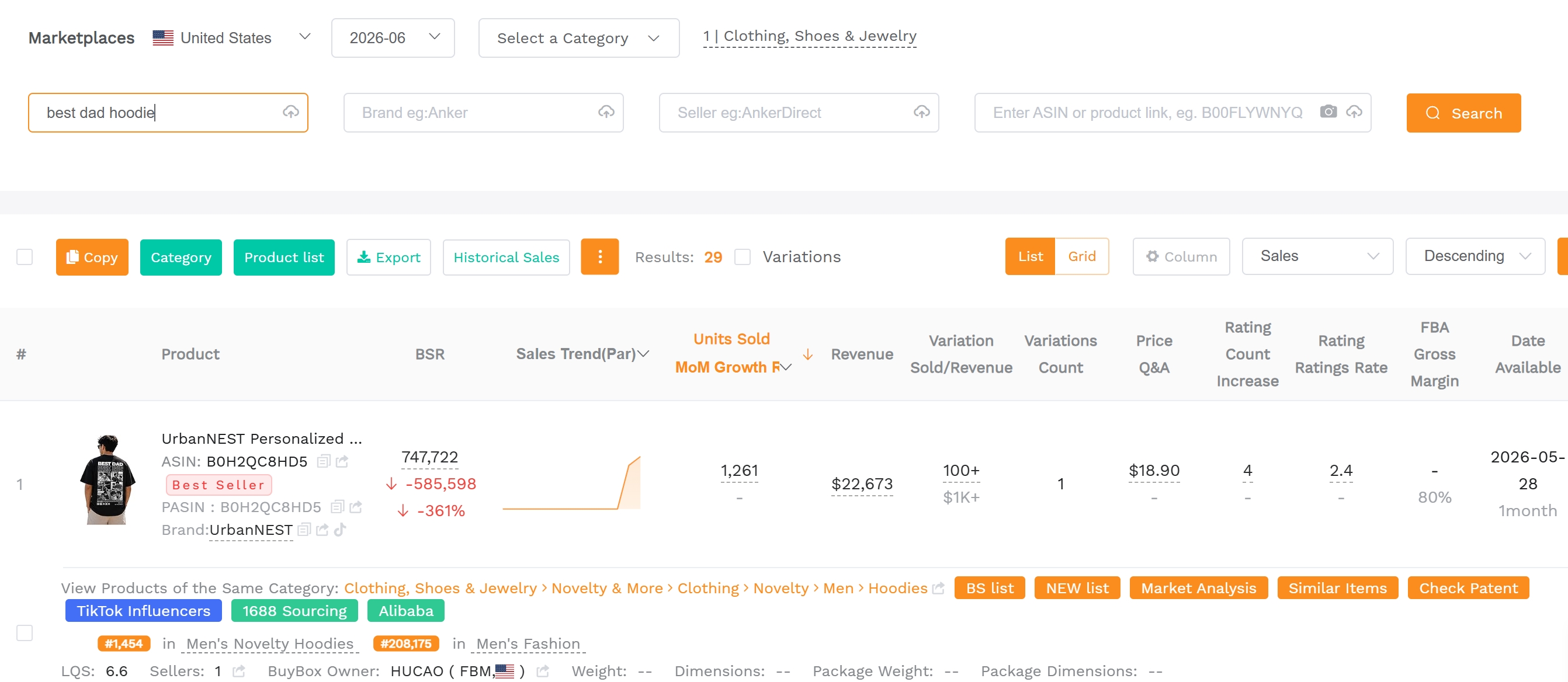Image resolution: width=1568 pixels, height=682 pixels.
Task: Open PASIN external link icon
Action: tap(356, 507)
